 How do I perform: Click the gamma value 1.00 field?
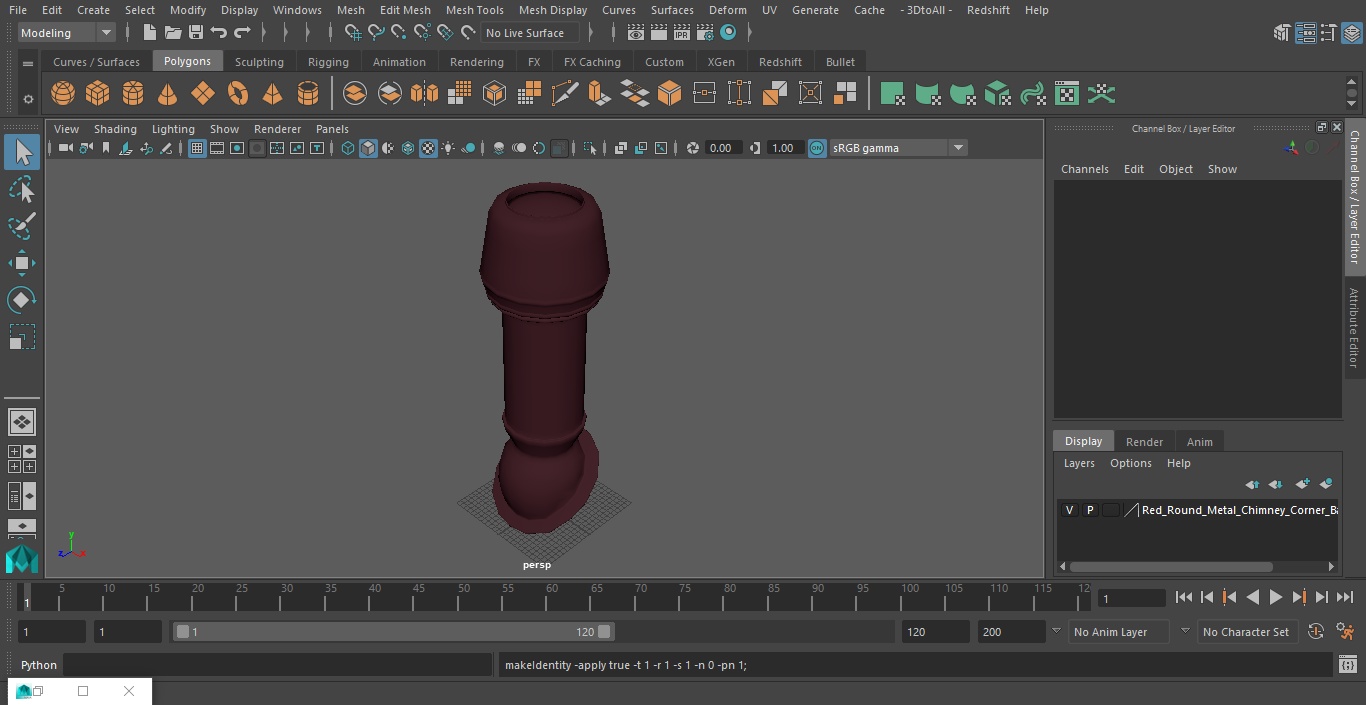point(783,148)
